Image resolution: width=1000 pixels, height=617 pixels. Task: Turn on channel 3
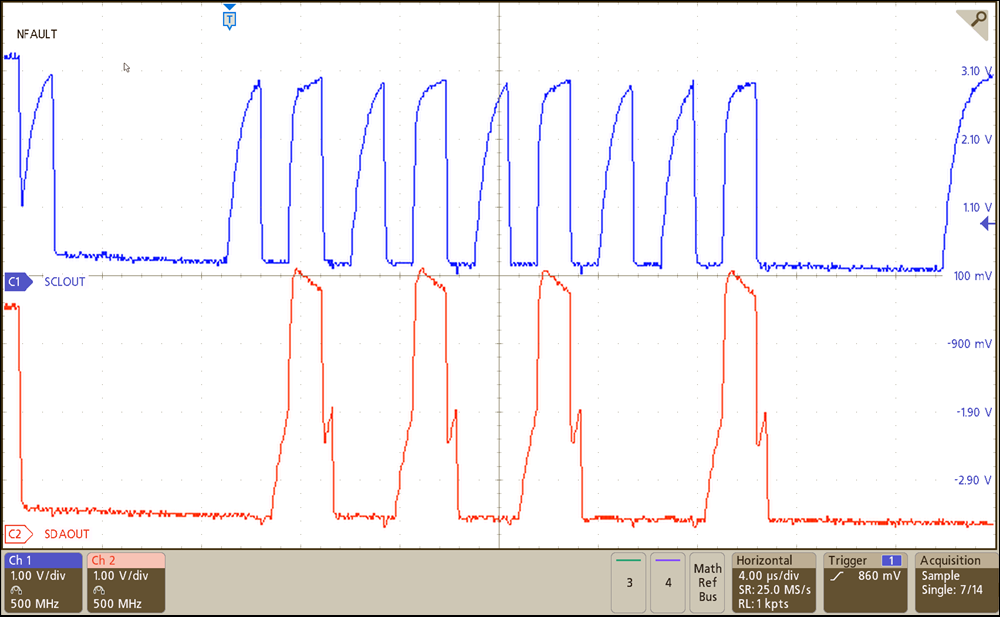628,582
